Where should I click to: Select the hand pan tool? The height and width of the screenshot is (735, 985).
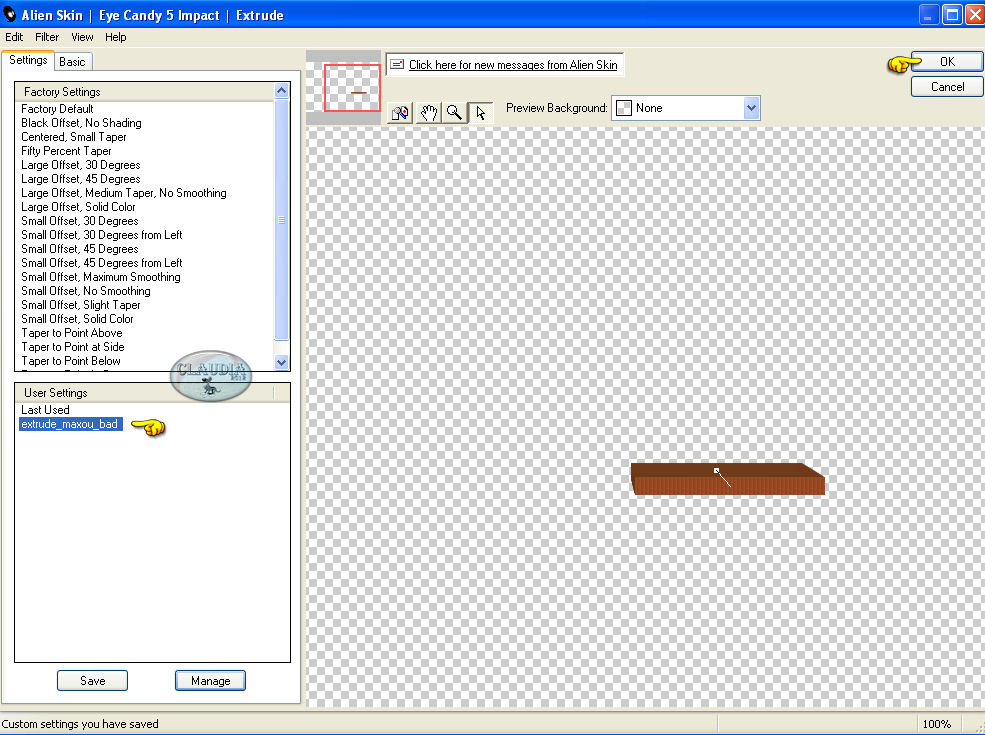pyautogui.click(x=428, y=113)
